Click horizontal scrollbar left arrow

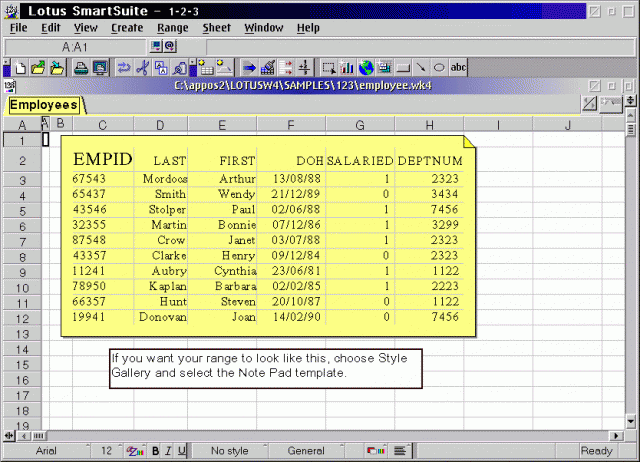[24, 436]
